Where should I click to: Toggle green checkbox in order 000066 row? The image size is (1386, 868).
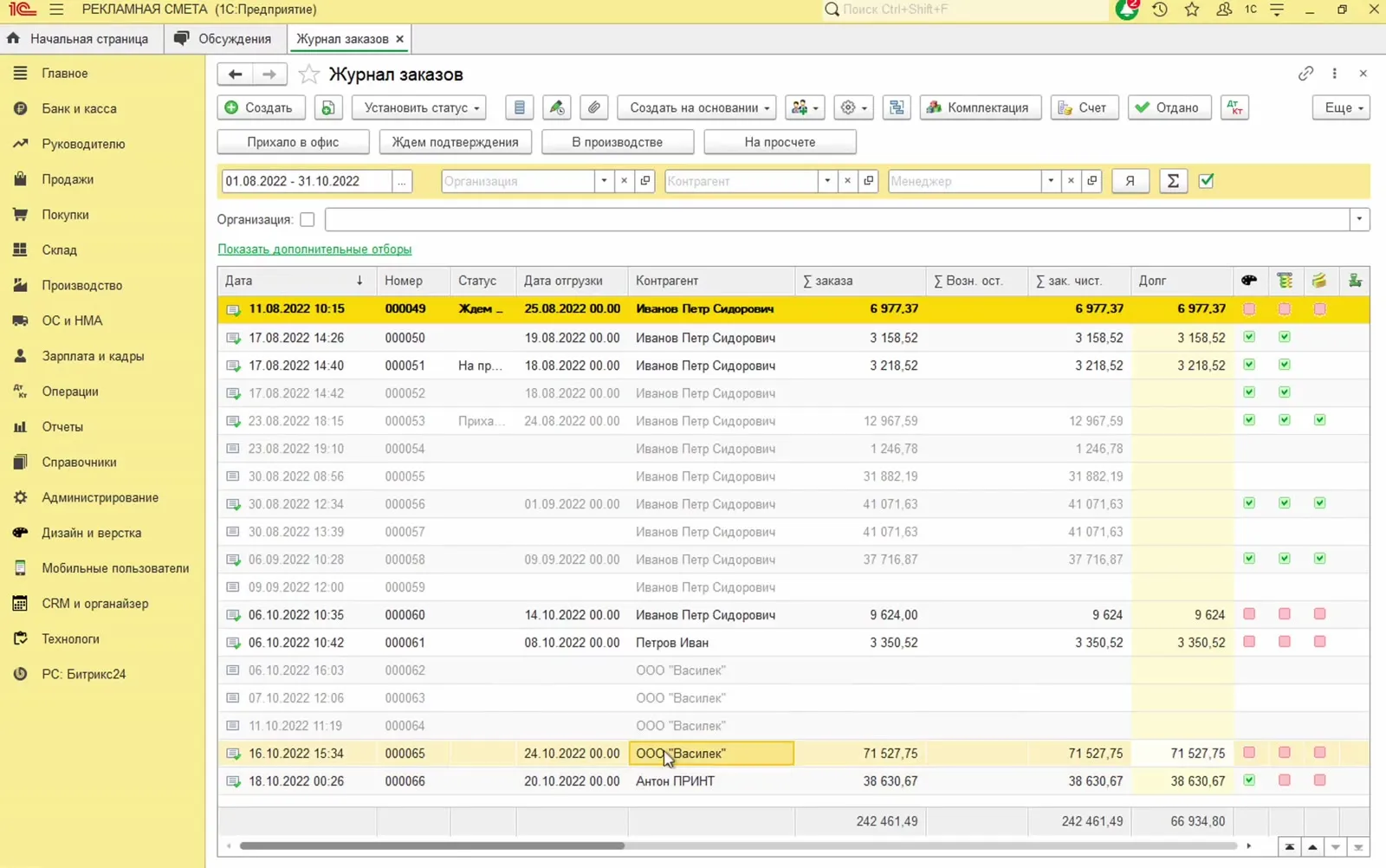tap(1249, 781)
